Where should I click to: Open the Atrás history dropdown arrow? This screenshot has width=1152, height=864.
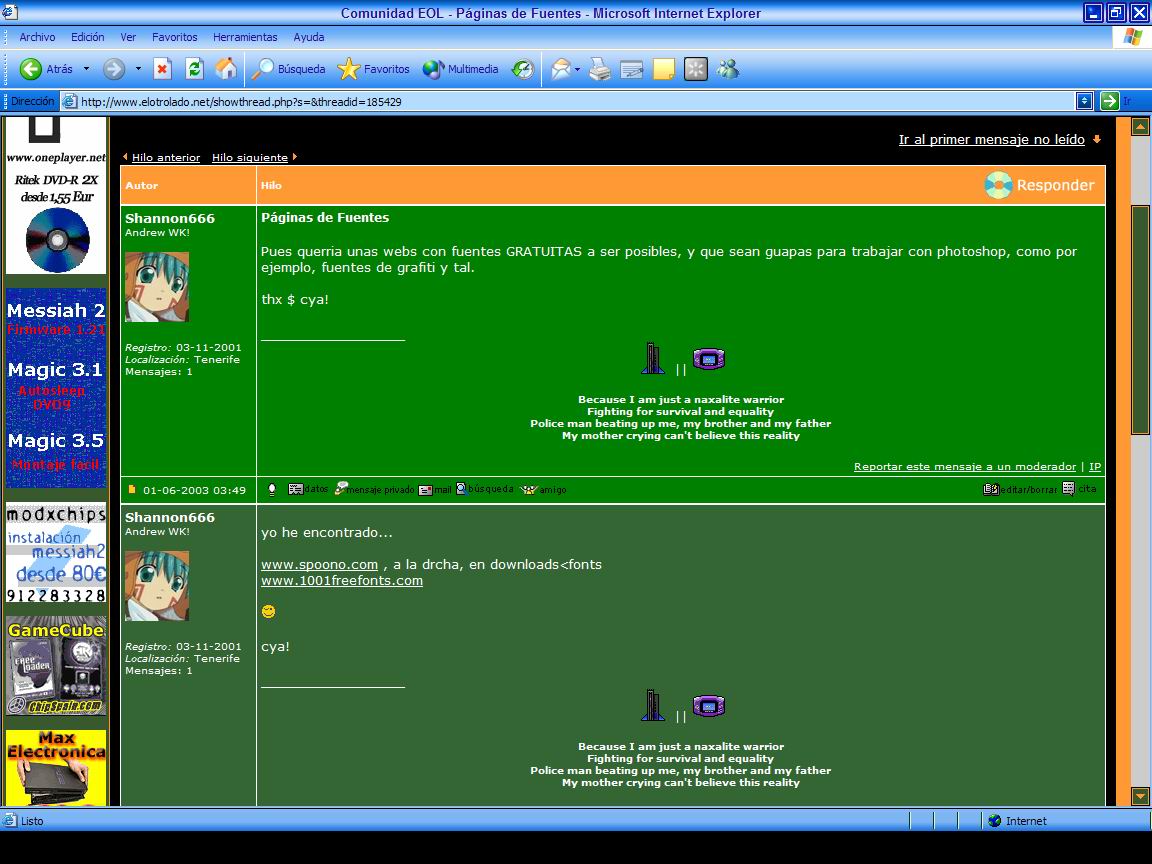click(86, 69)
